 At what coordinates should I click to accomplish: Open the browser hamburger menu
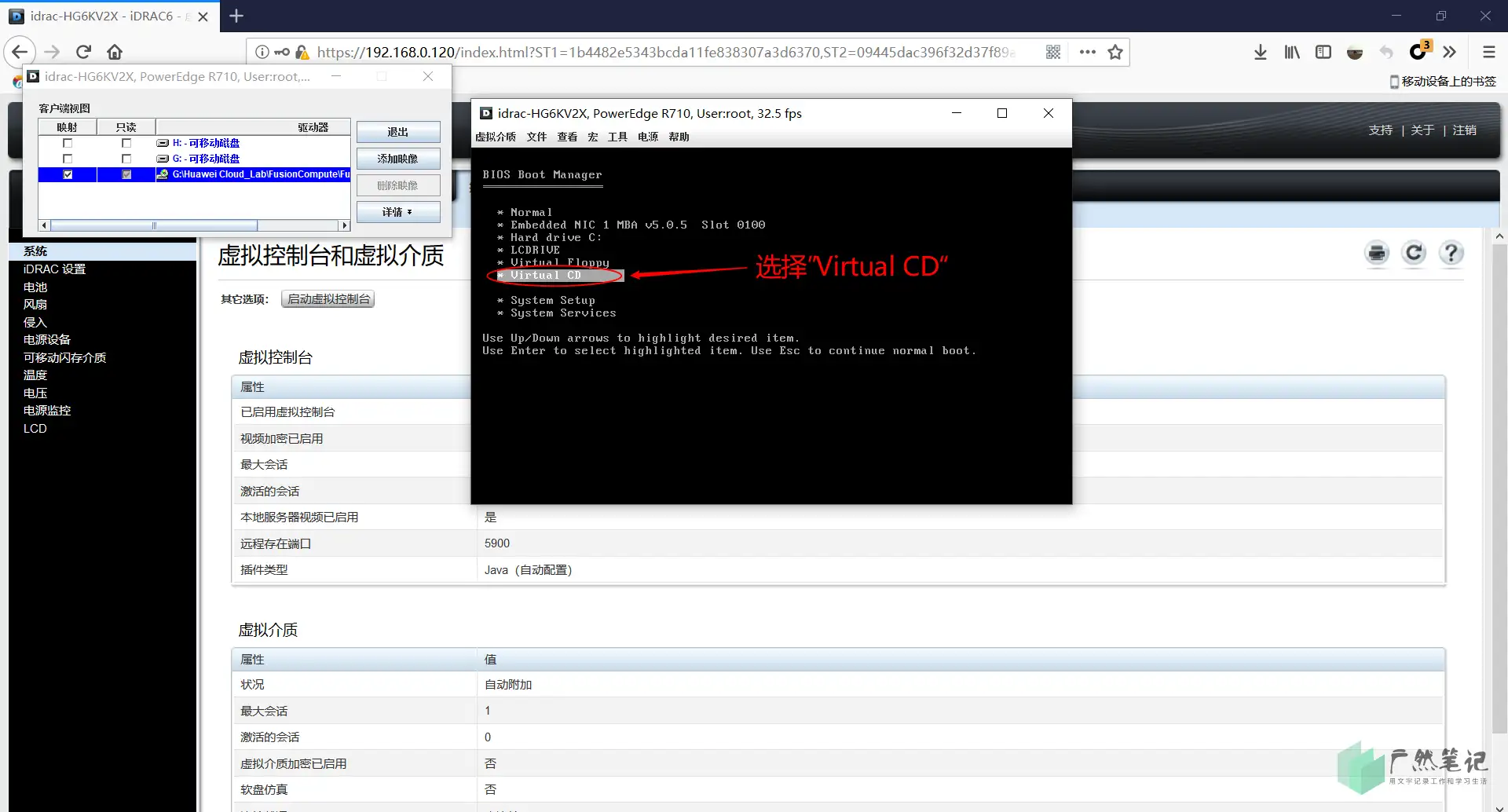pos(1488,52)
